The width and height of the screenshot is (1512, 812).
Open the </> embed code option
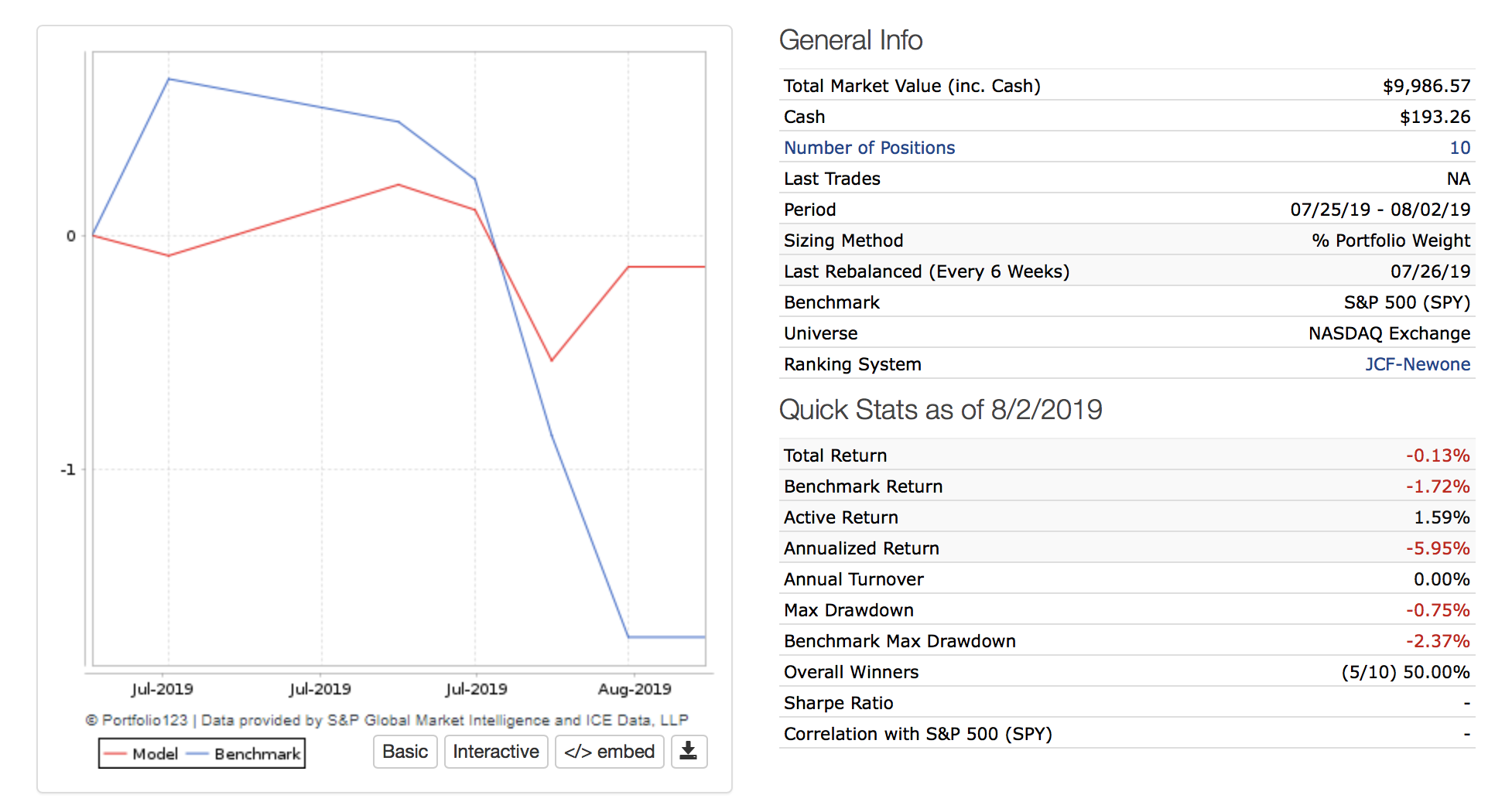pyautogui.click(x=609, y=752)
